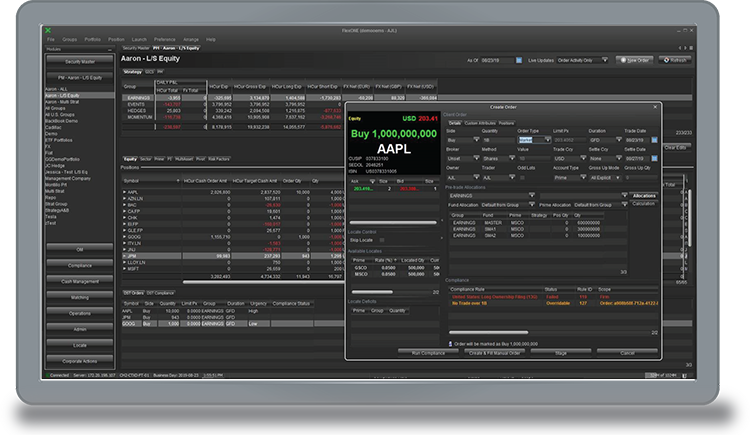The image size is (750, 435).
Task: Open the Owner dropdown in Create Order
Action: click(x=476, y=178)
